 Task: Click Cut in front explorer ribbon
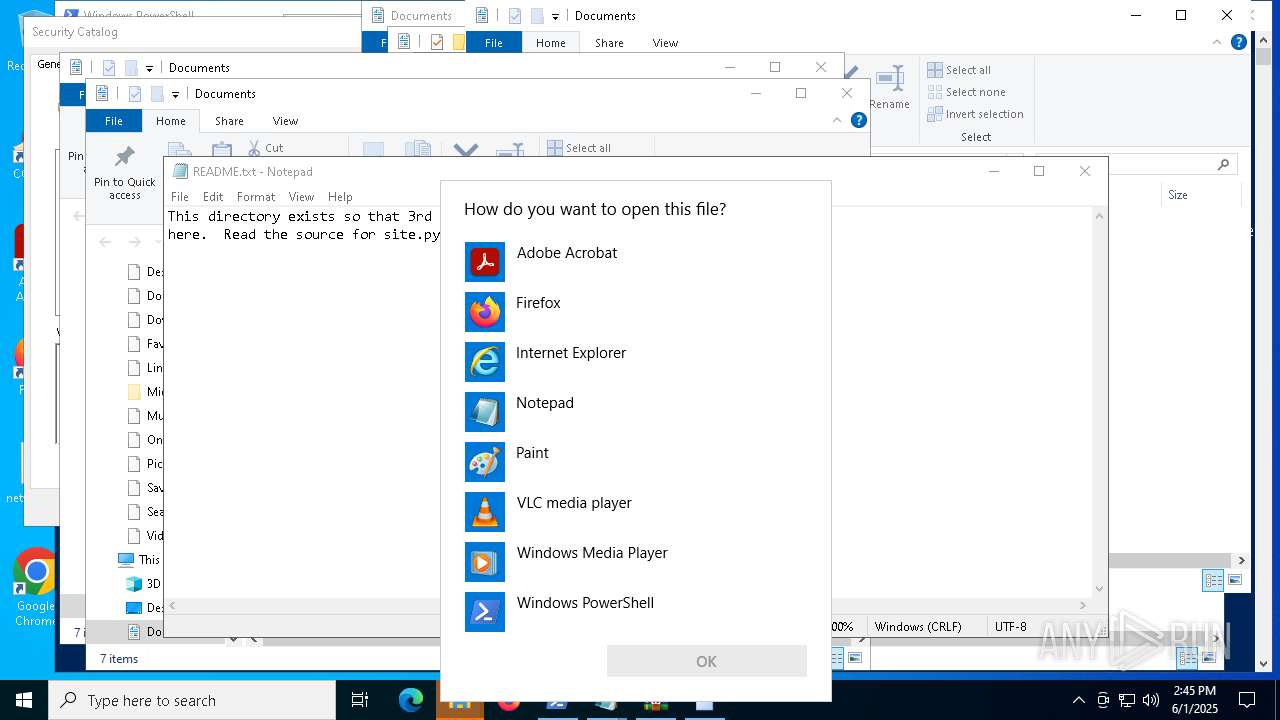[266, 148]
